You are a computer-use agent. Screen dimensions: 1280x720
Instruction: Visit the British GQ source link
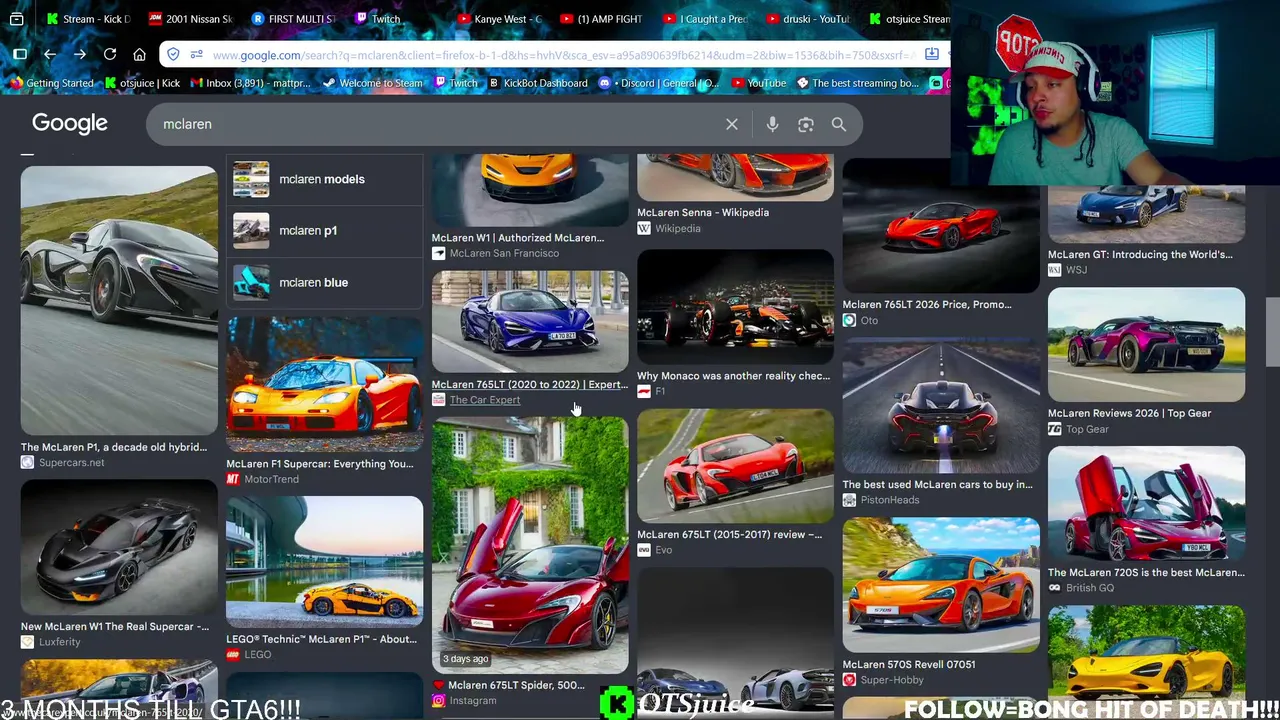click(1081, 588)
